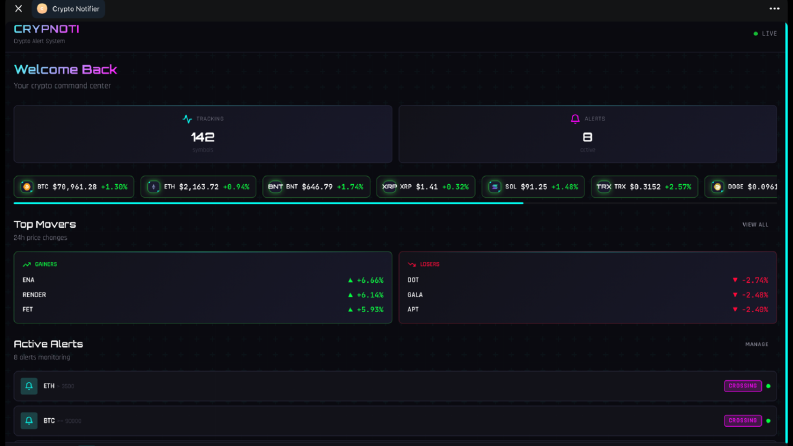The height and width of the screenshot is (446, 793).
Task: Click the Top Movers heading
Action: point(45,225)
